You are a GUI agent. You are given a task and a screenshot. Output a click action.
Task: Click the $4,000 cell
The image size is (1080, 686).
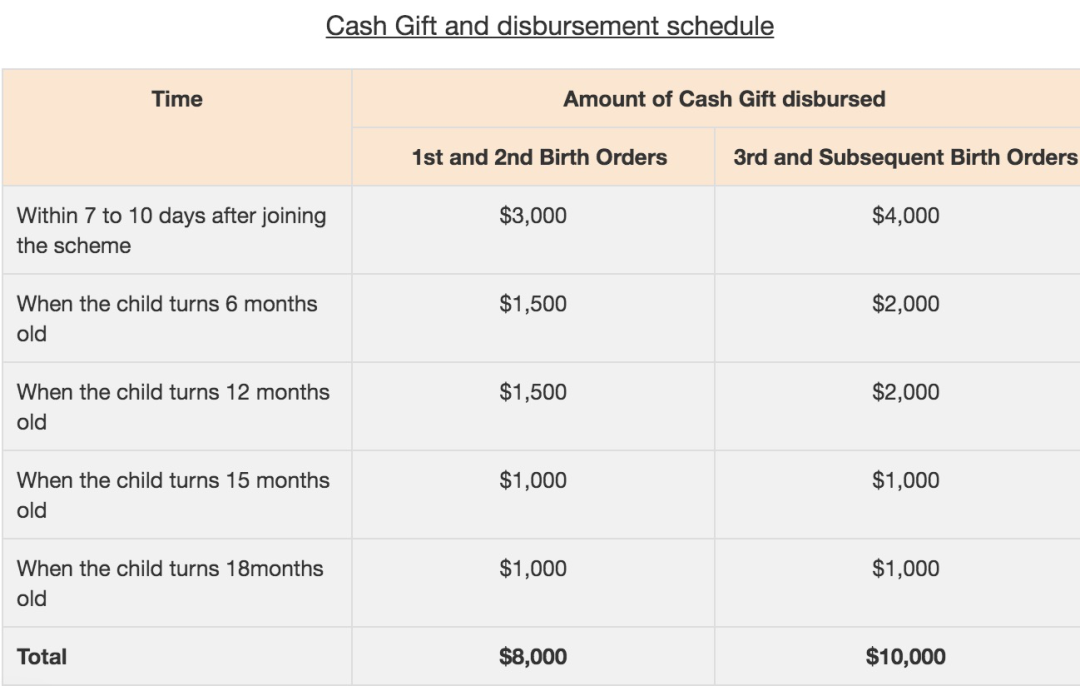(905, 216)
